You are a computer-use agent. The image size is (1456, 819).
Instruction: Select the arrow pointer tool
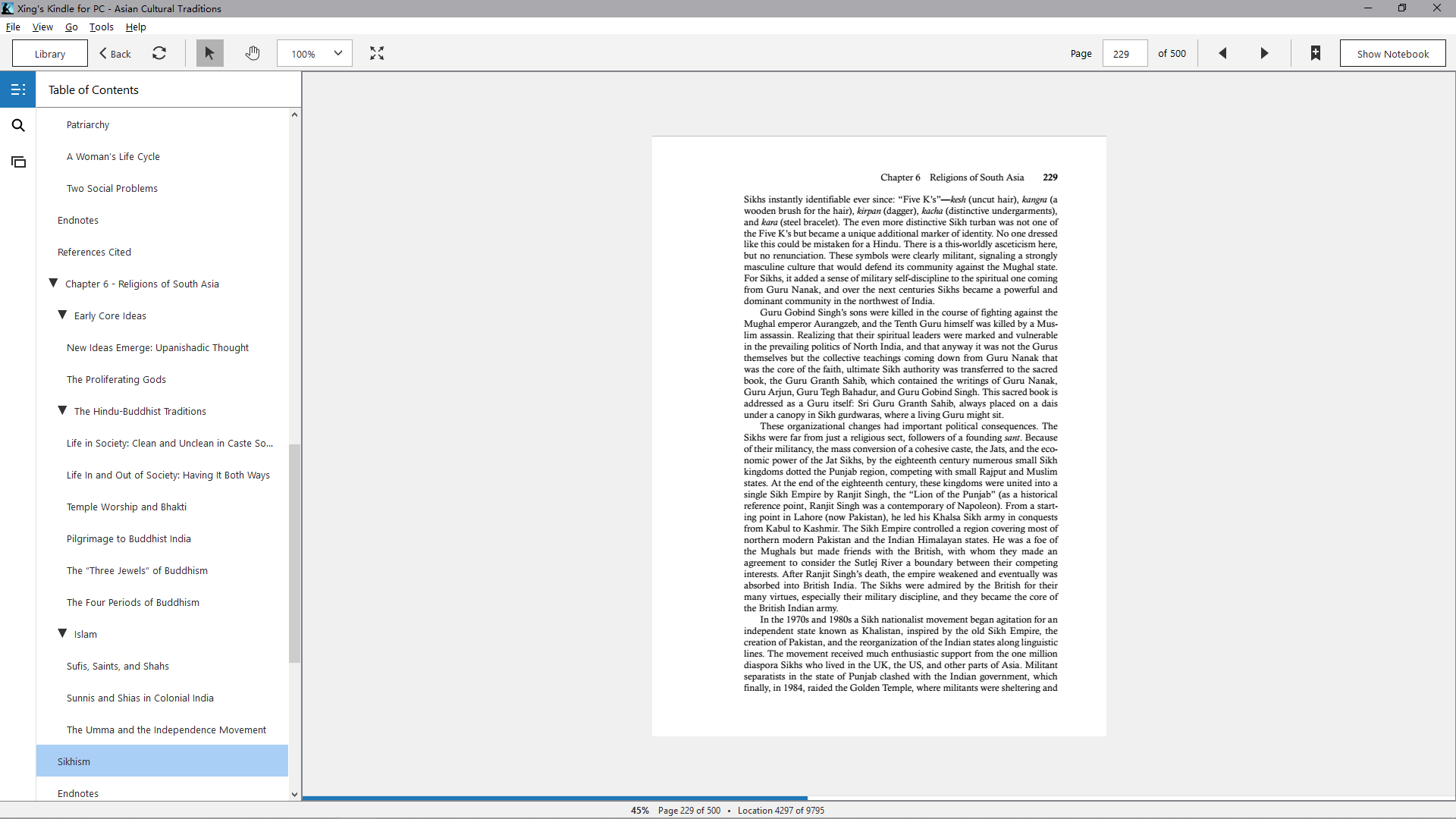(210, 53)
